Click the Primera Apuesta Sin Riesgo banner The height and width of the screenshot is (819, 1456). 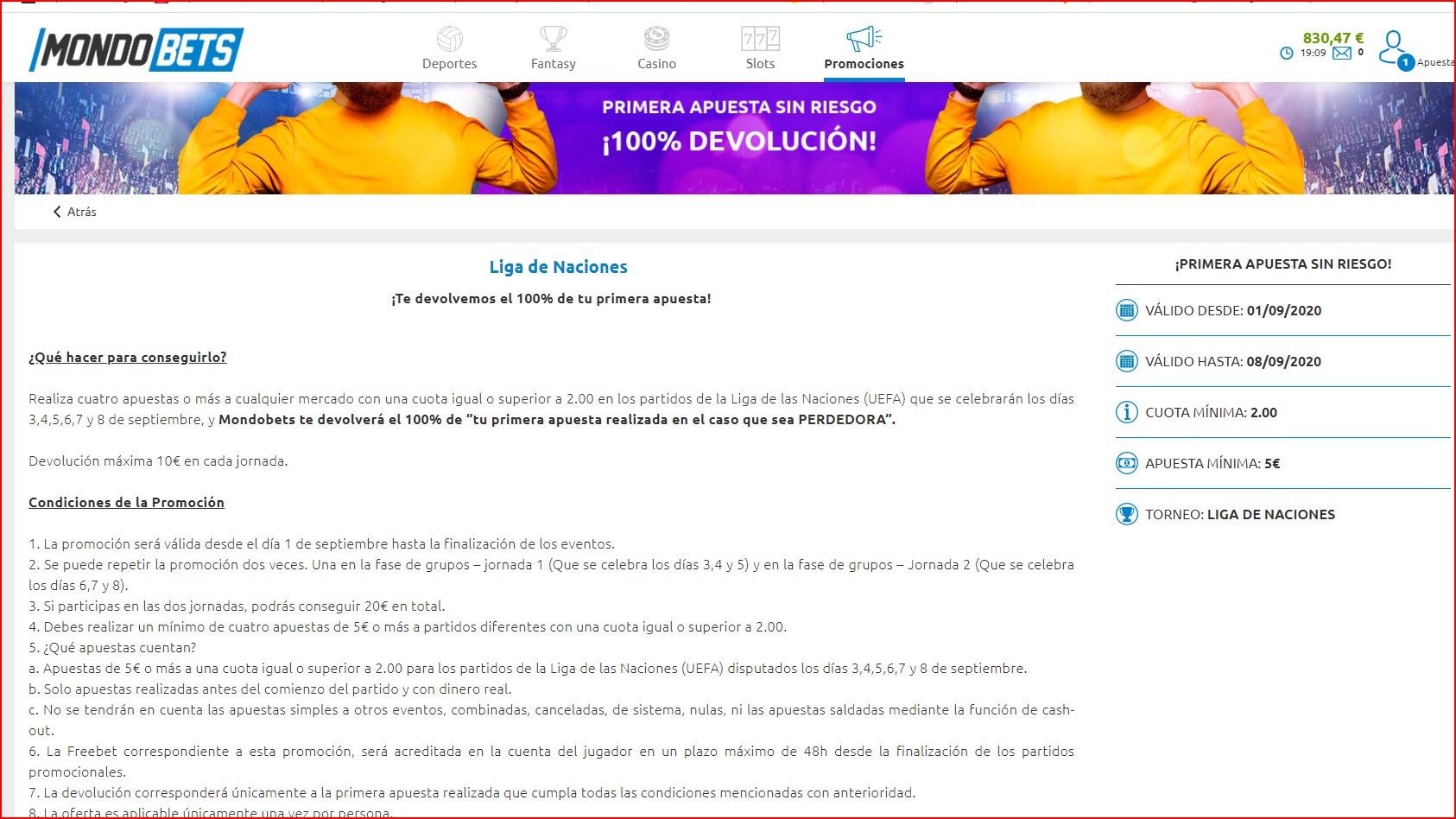coord(734,138)
